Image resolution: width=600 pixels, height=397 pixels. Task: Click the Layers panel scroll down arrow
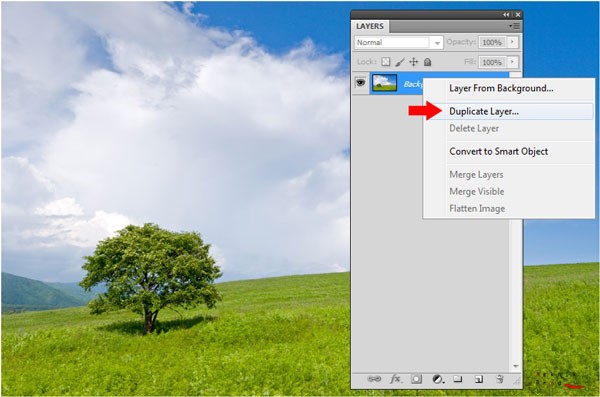(x=515, y=366)
